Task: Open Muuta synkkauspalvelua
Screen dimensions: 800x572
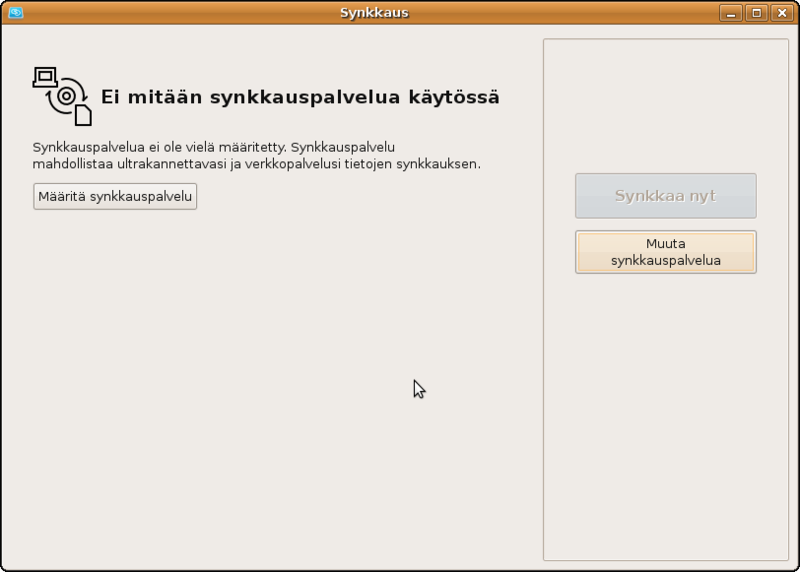Action: click(665, 252)
